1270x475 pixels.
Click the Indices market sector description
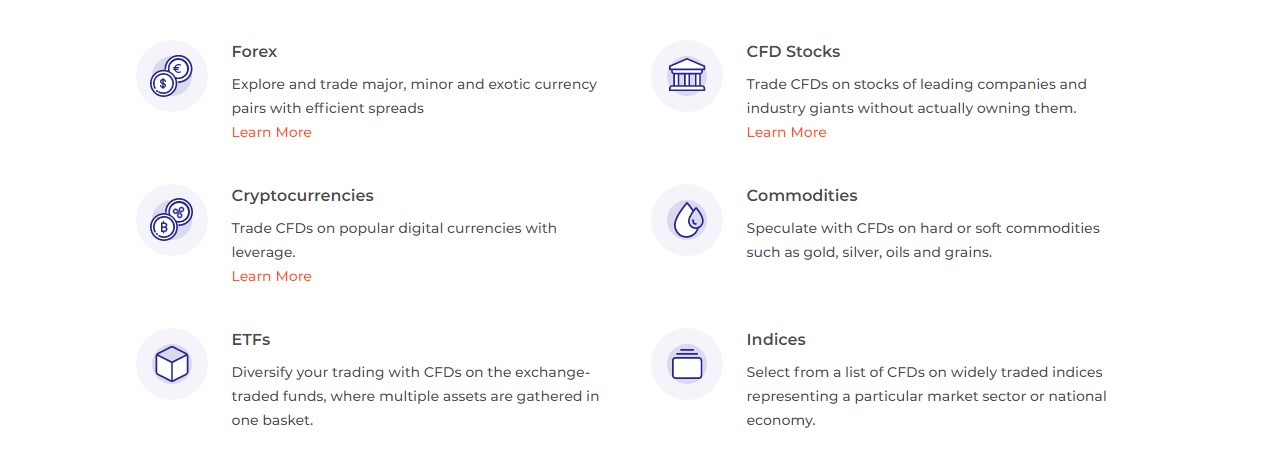tap(926, 396)
